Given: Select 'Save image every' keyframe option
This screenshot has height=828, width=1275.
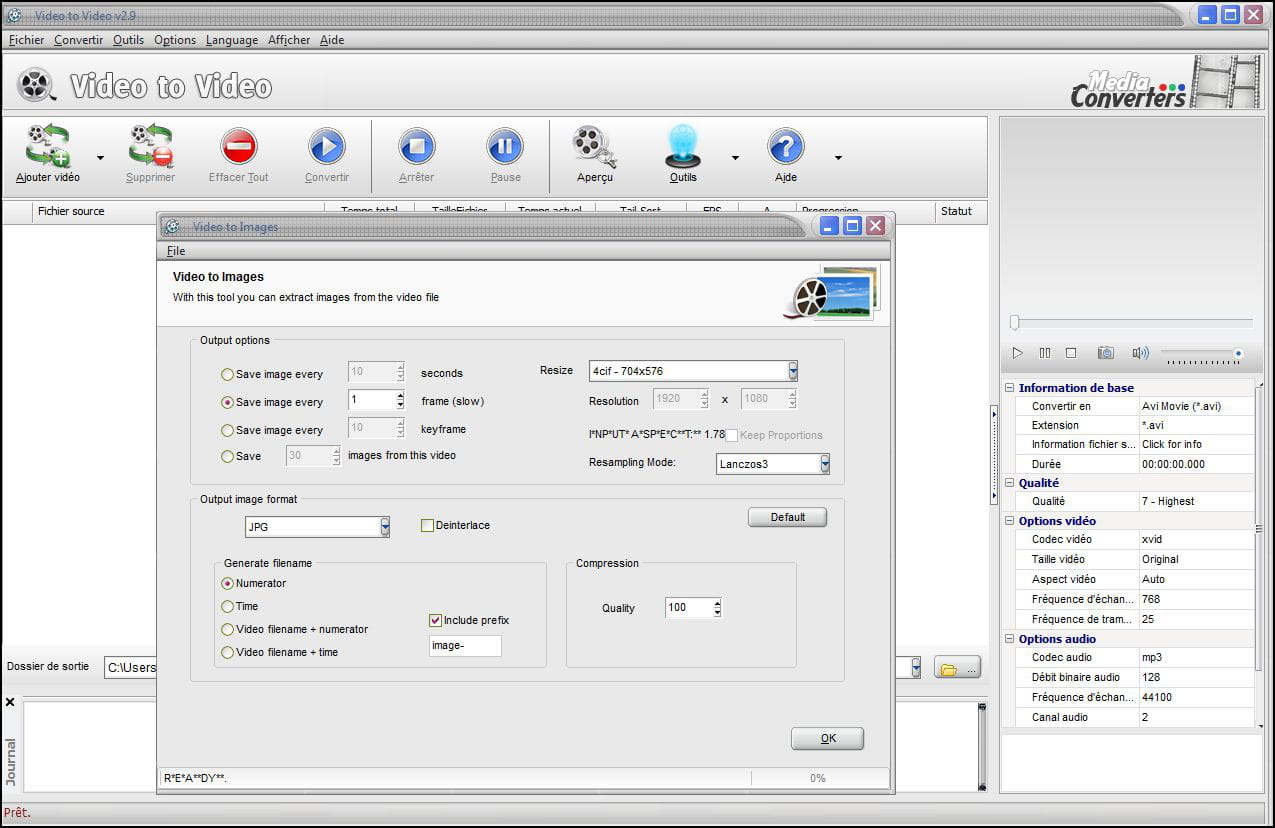Looking at the screenshot, I should 228,431.
